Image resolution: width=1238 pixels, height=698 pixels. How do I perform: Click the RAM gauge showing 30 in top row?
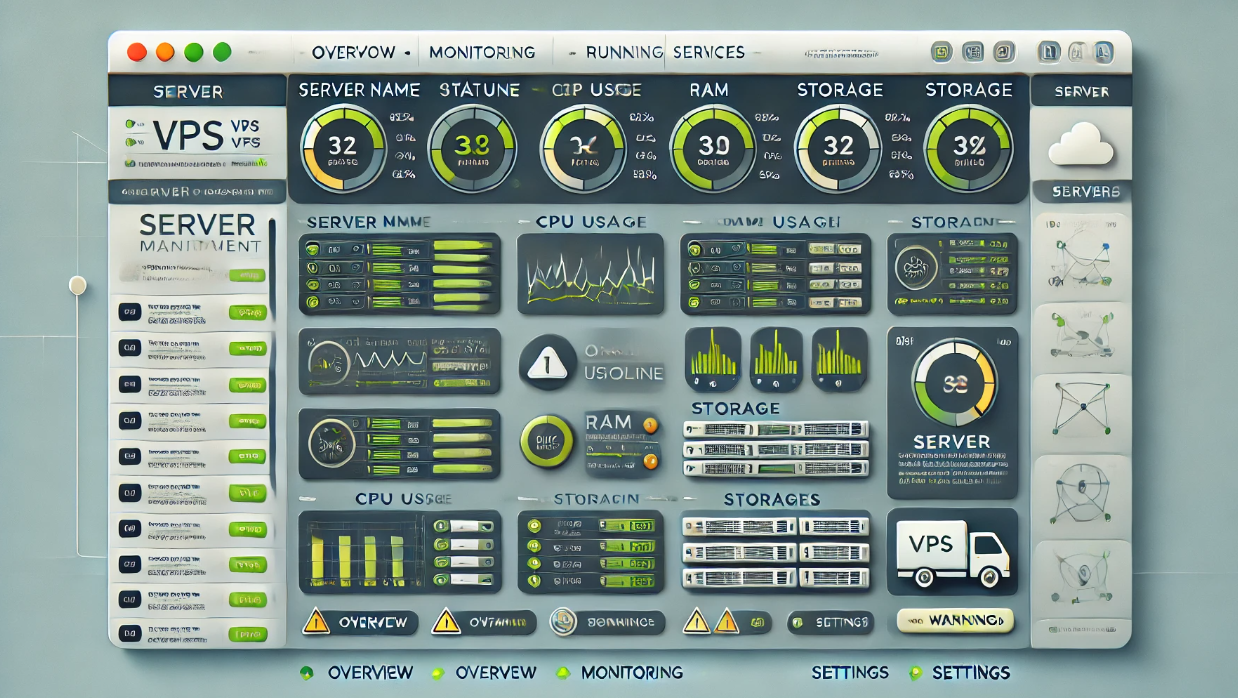[x=713, y=146]
